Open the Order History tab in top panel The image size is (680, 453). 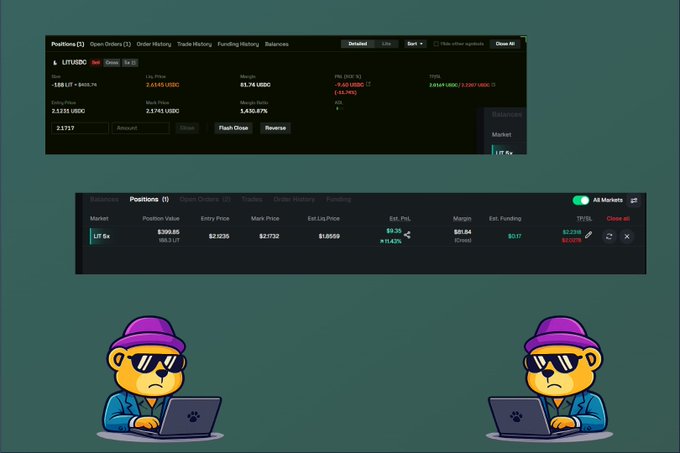[154, 44]
